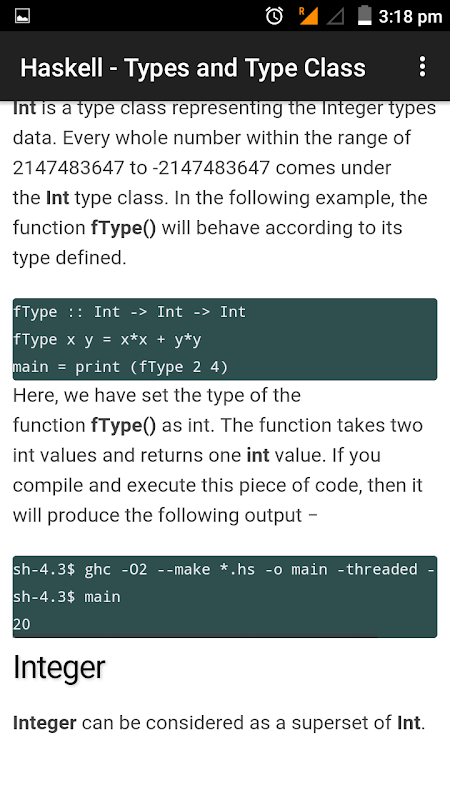This screenshot has width=450, height=800.
Task: Click the fType type signature line
Action: pyautogui.click(x=130, y=312)
